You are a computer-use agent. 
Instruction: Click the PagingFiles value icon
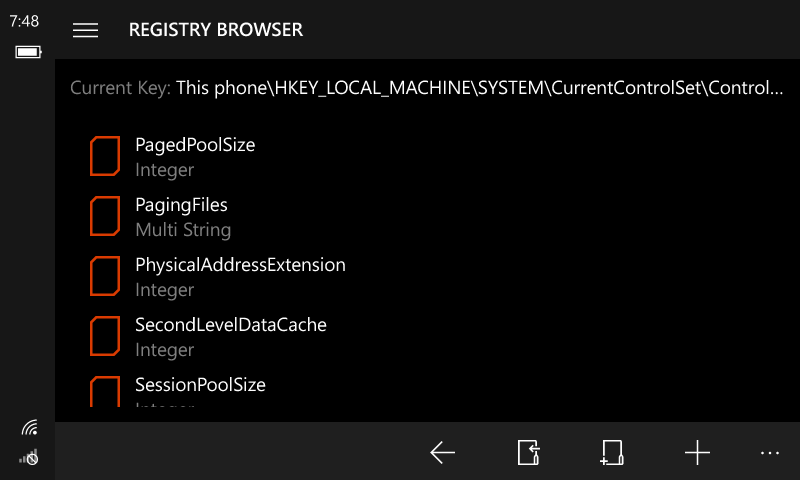(105, 217)
